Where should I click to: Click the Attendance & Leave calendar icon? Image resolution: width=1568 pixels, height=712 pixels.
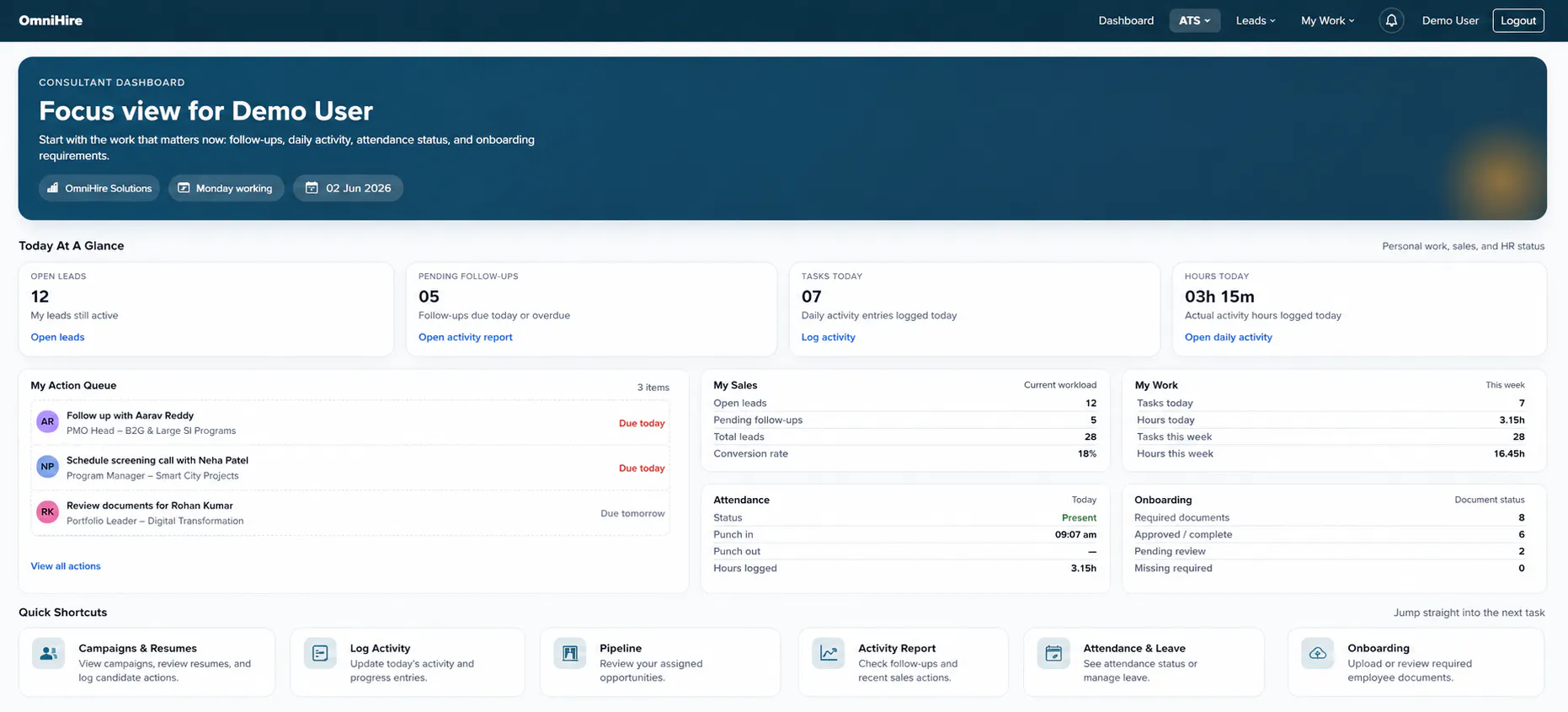point(1053,653)
